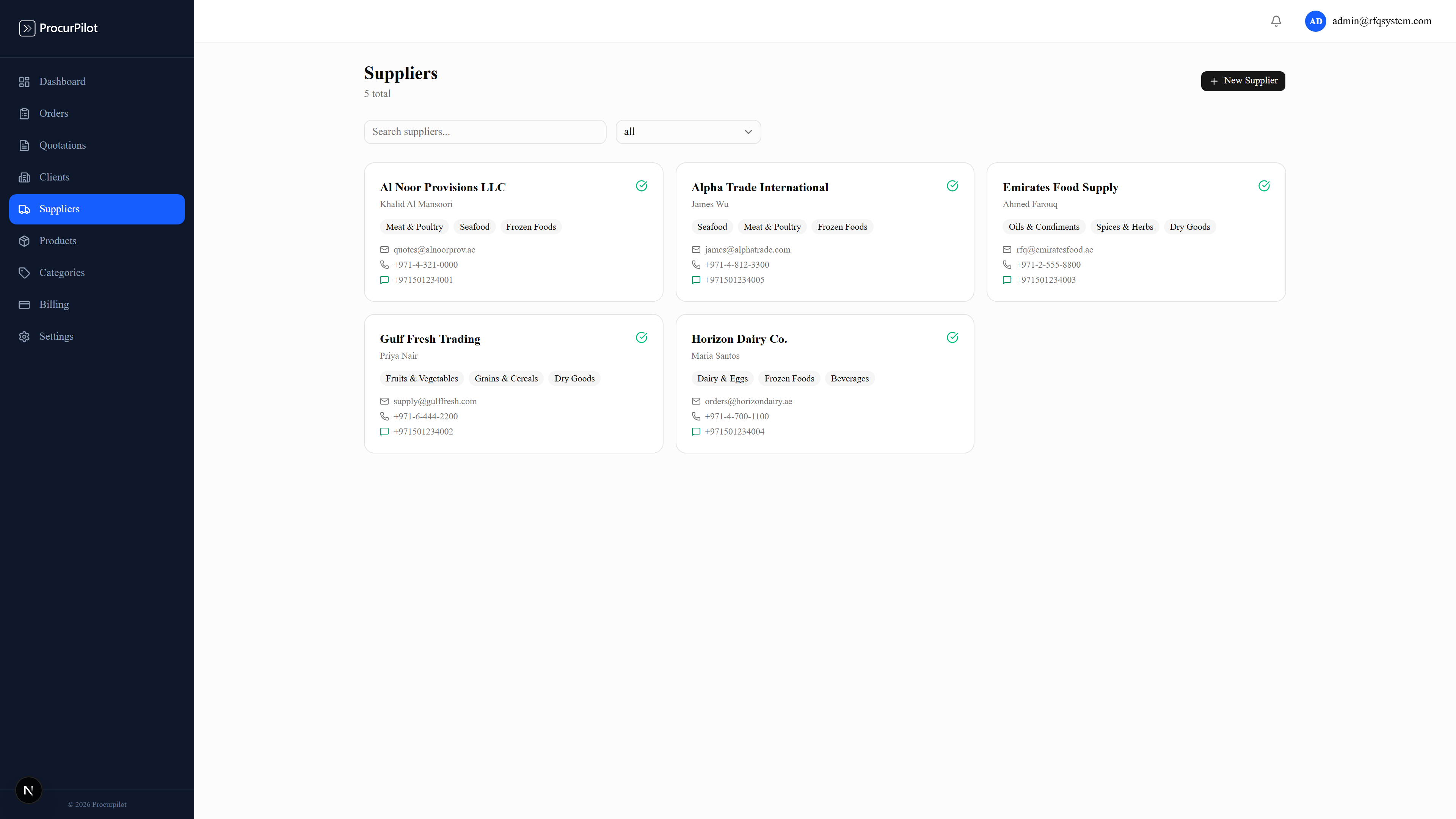Click Beverages tag on Horizon Dairy
The width and height of the screenshot is (1456, 819).
[x=849, y=379]
